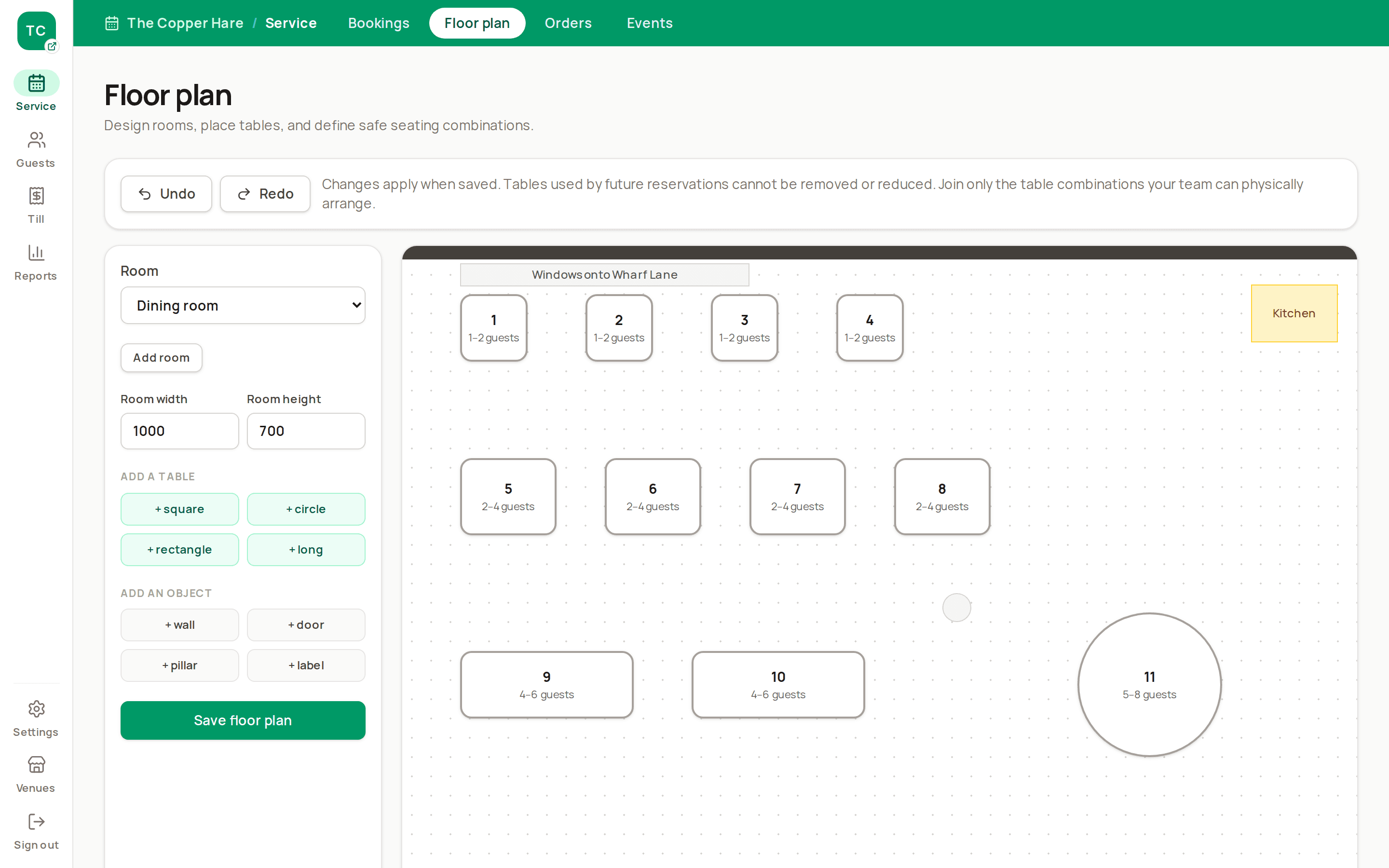The width and height of the screenshot is (1389, 868).
Task: Click the TC venue logo badge
Action: 36,31
